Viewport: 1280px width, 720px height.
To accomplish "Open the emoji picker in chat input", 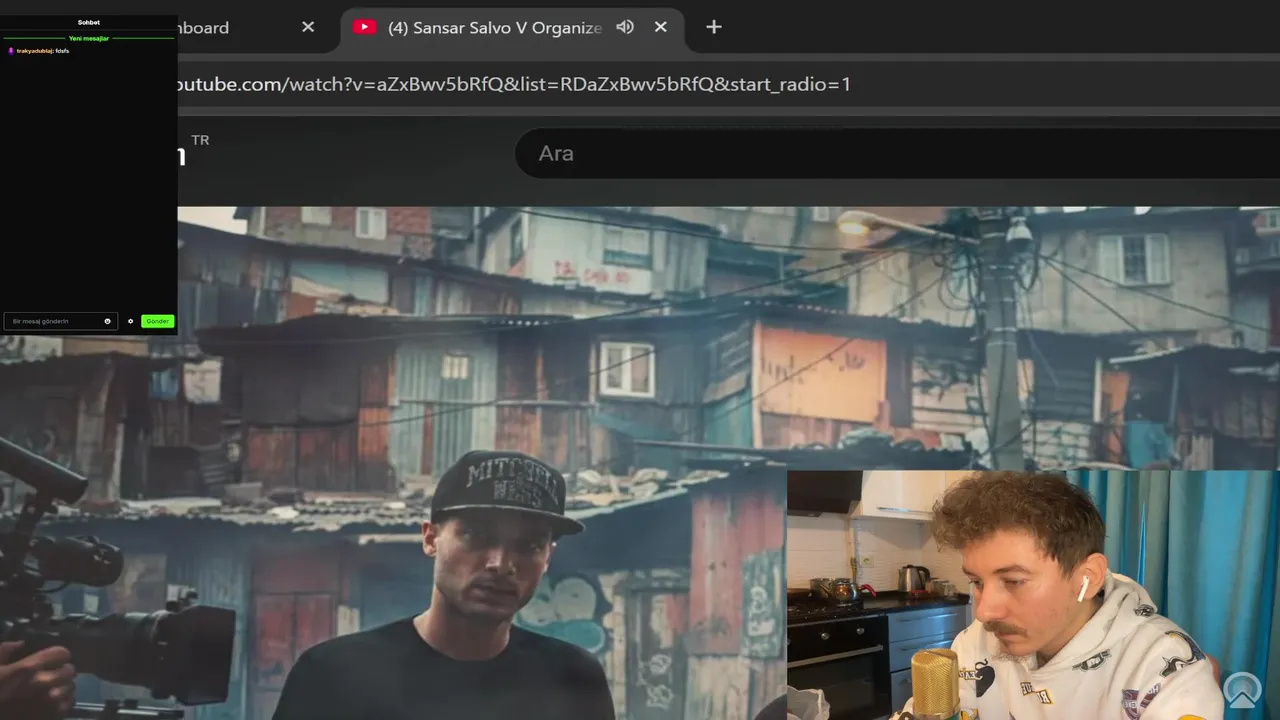I will pos(108,321).
